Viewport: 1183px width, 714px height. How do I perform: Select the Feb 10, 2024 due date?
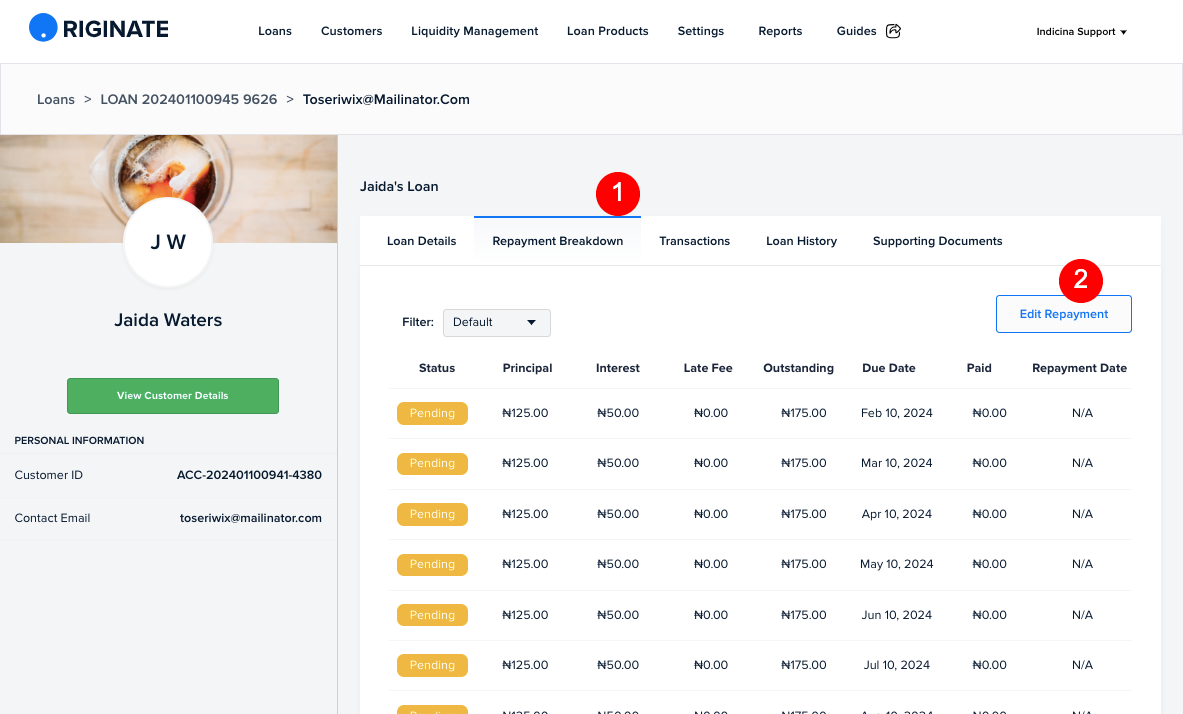[x=896, y=413]
